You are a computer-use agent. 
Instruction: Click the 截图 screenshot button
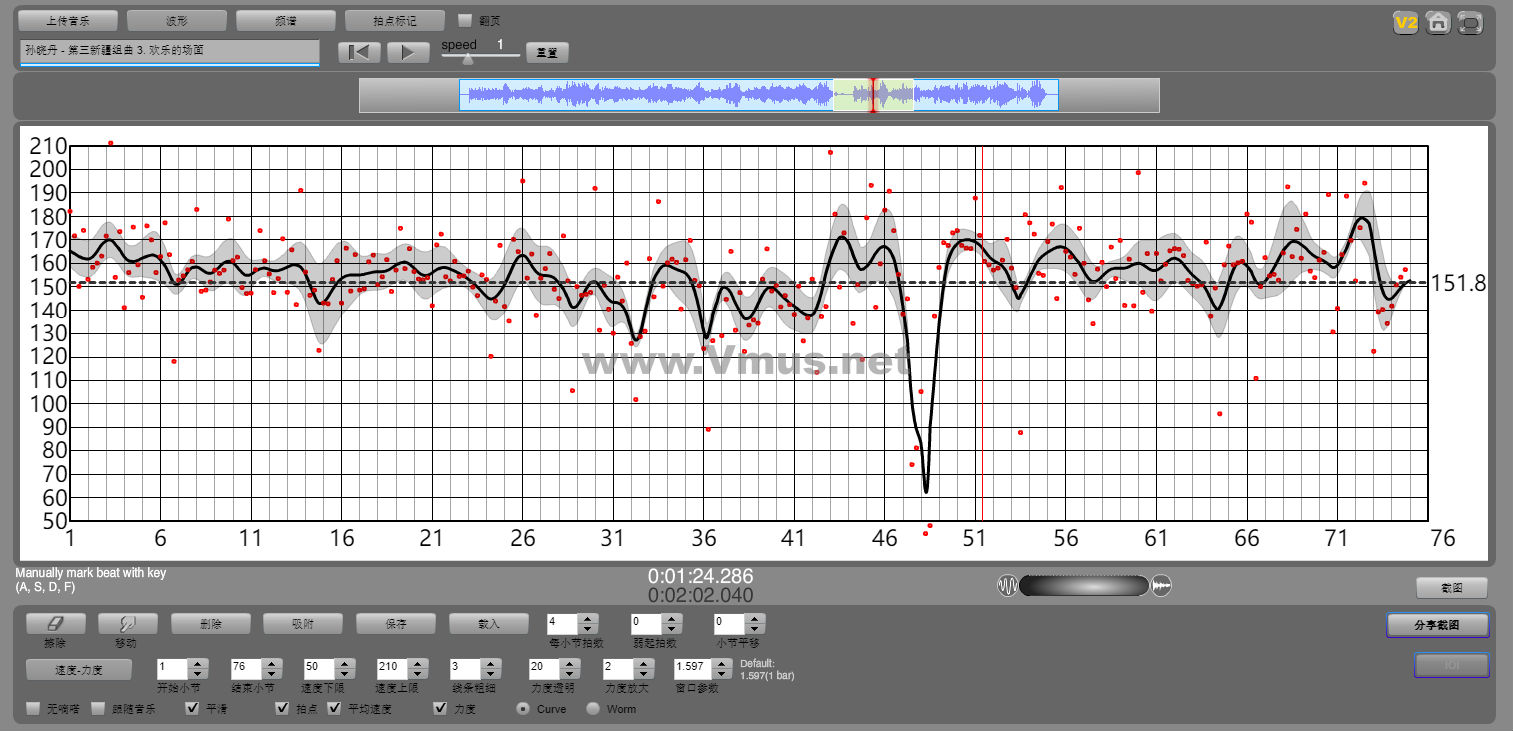pyautogui.click(x=1452, y=587)
